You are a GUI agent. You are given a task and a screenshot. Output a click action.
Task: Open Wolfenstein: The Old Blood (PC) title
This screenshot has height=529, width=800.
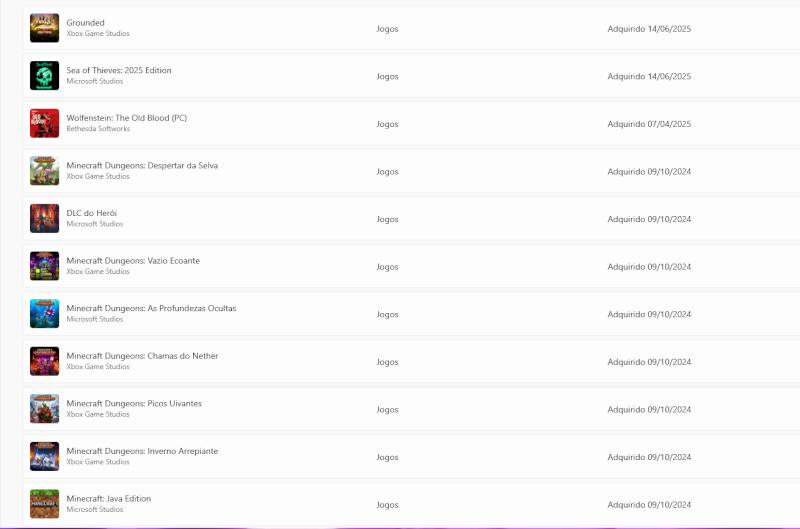[126, 118]
